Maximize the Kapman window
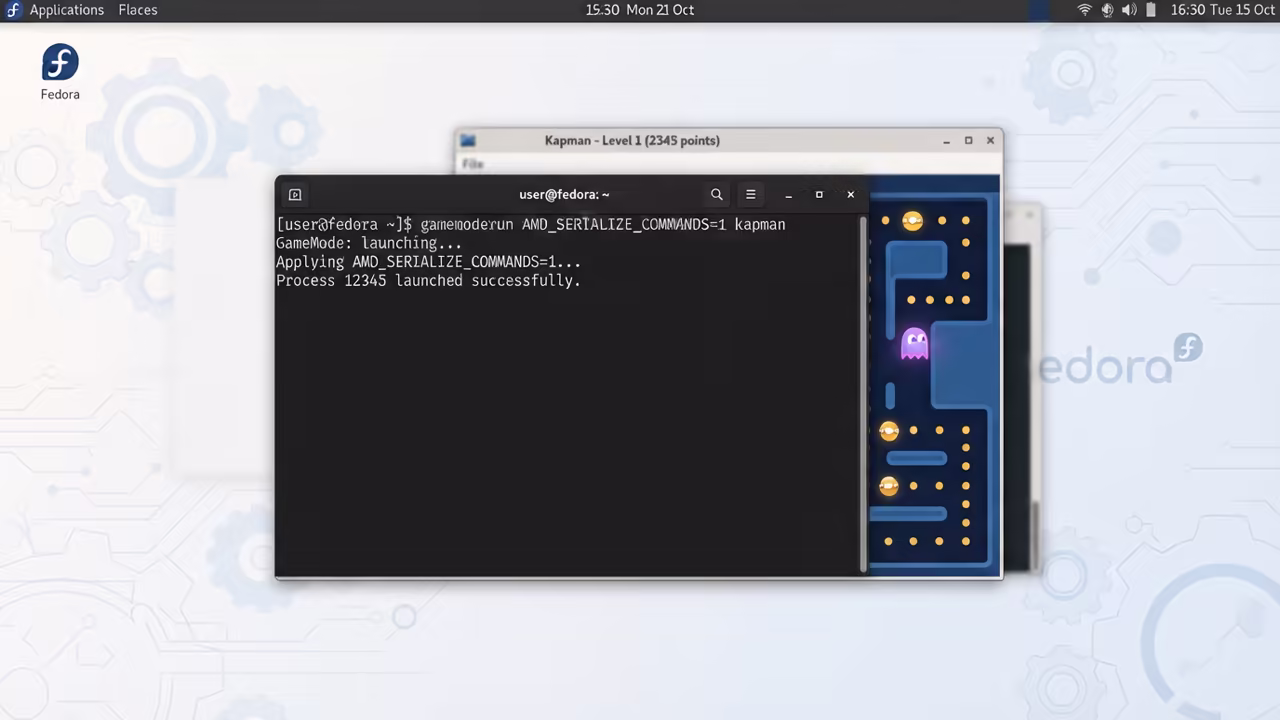The image size is (1280, 720). pos(968,141)
